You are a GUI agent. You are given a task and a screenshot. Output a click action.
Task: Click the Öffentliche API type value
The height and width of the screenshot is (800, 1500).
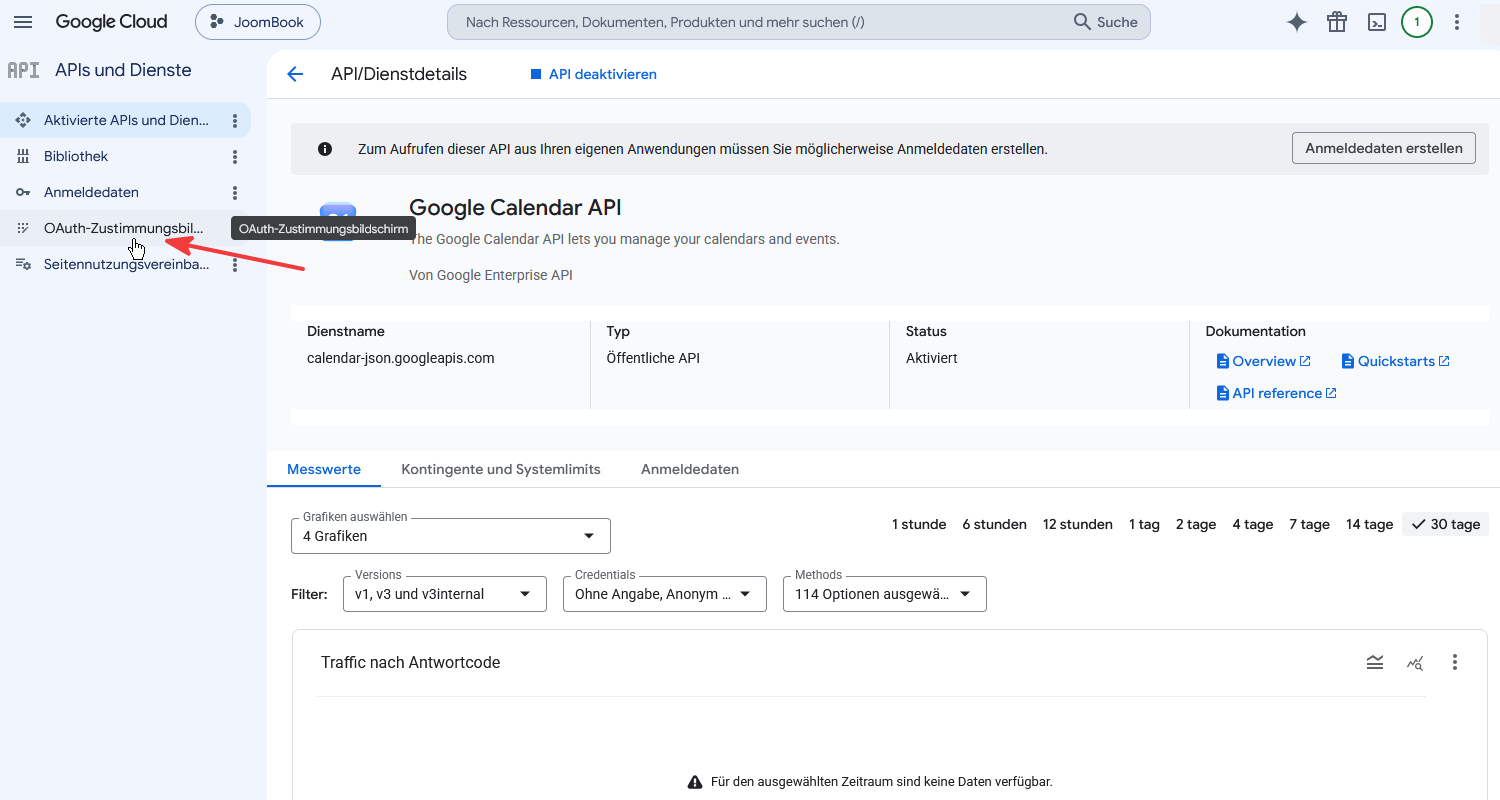click(653, 358)
